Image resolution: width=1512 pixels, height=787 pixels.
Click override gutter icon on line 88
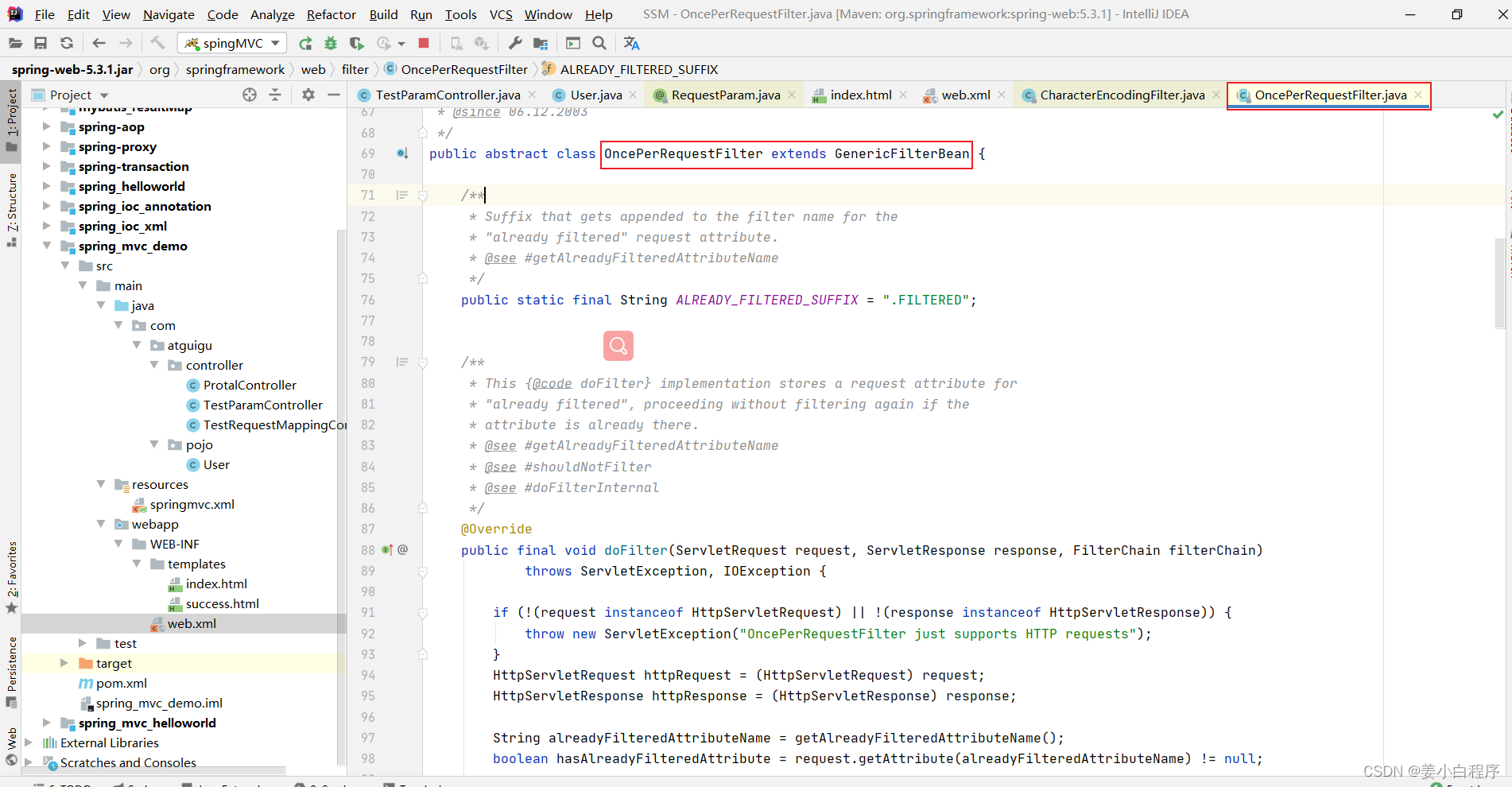[x=388, y=549]
